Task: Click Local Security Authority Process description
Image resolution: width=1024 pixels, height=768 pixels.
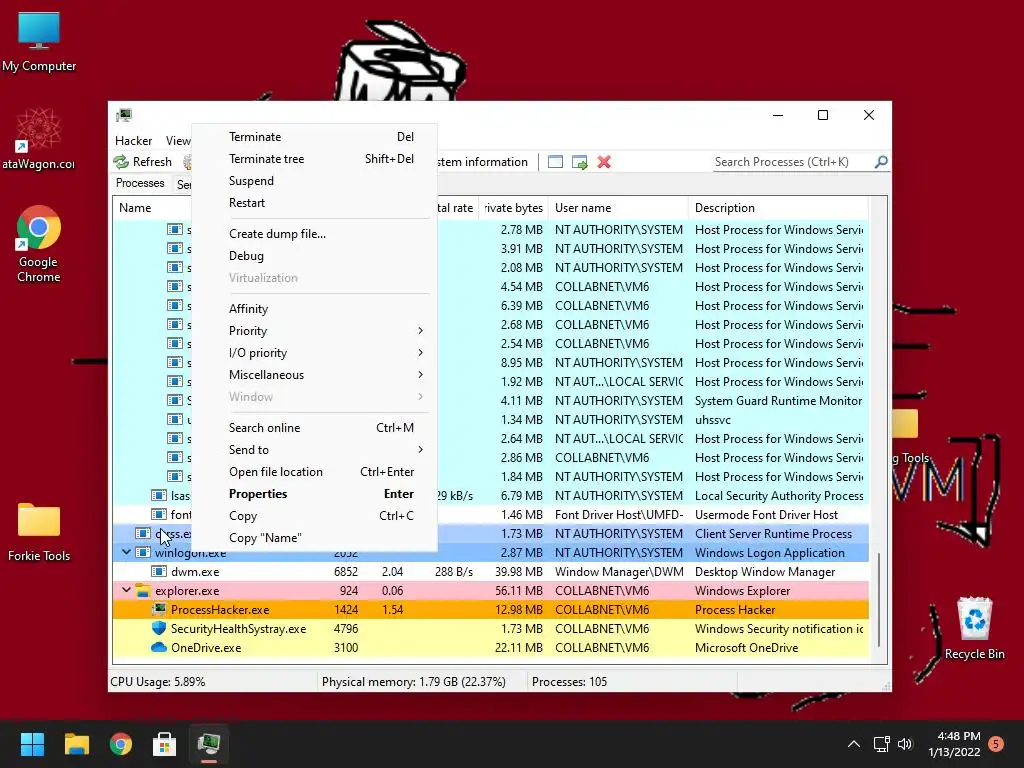Action: 779,496
